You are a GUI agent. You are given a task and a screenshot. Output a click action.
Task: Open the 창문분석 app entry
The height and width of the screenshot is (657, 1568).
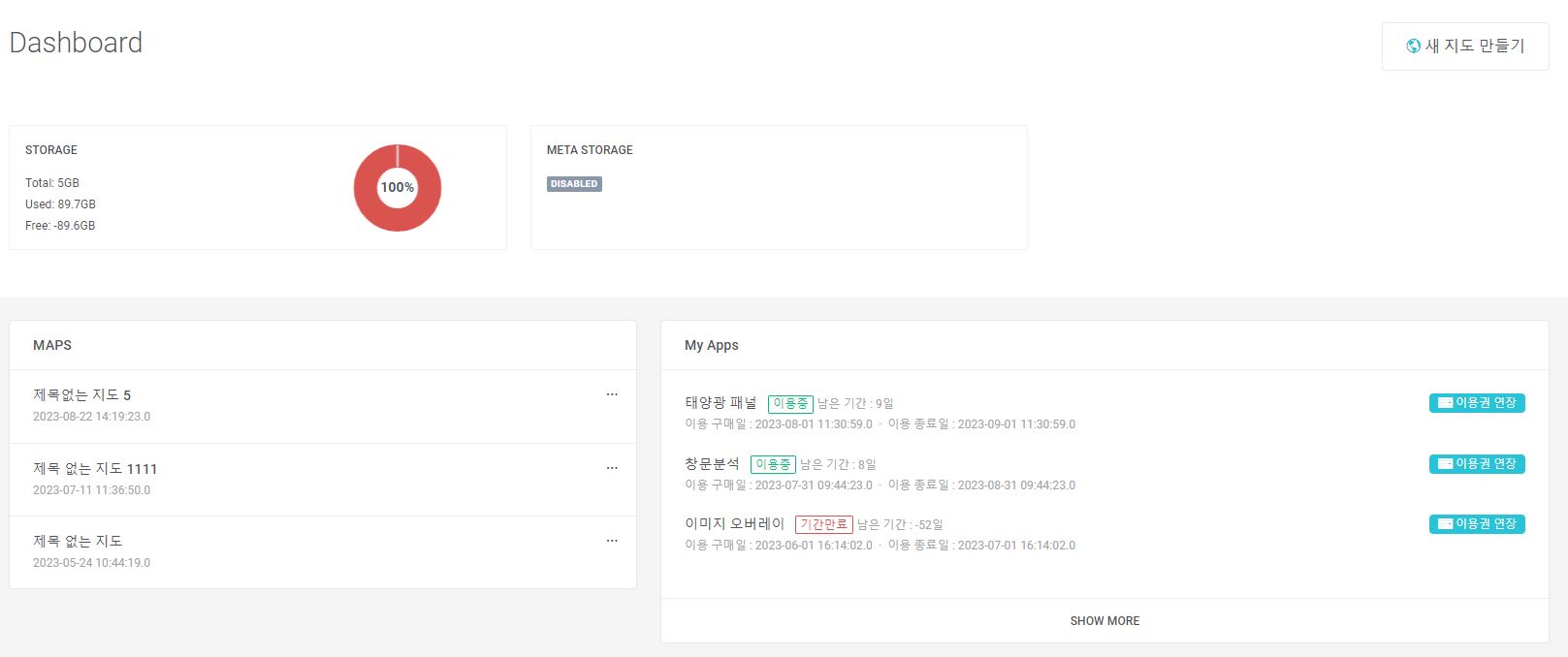[x=712, y=464]
